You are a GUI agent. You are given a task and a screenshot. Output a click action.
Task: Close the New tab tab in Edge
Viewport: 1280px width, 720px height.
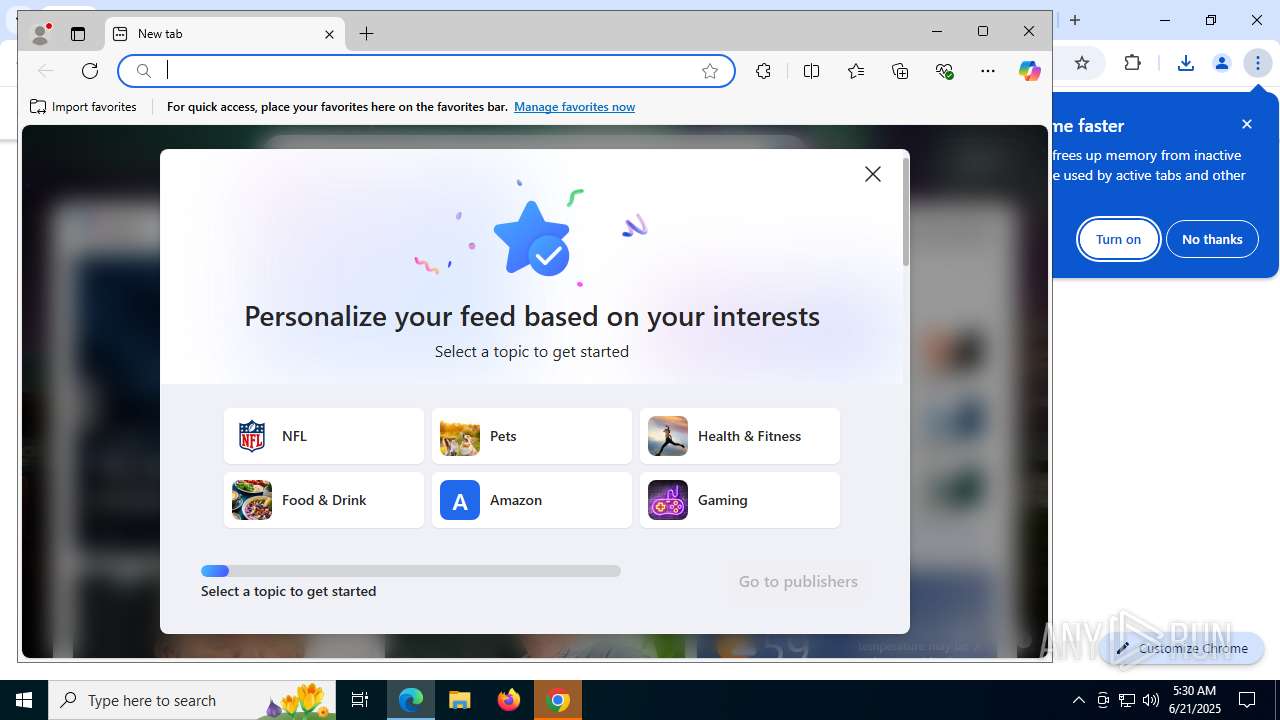[x=329, y=34]
